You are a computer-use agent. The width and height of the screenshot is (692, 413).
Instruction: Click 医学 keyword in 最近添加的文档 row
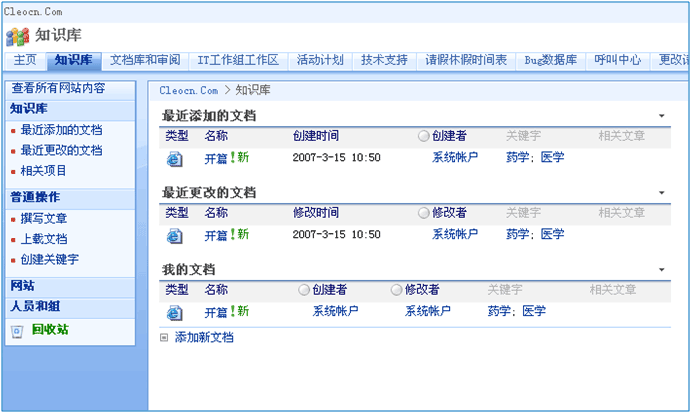pyautogui.click(x=553, y=158)
